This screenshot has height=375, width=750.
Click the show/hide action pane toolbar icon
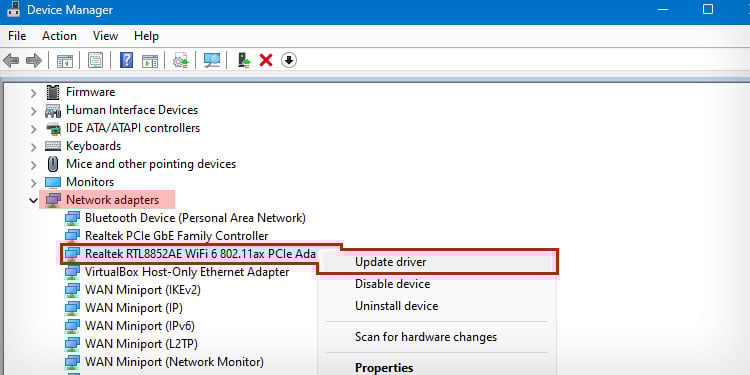(150, 61)
